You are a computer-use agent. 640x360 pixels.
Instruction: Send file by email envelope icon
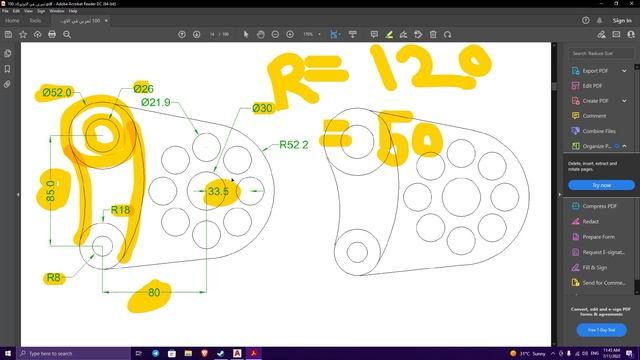(x=616, y=35)
